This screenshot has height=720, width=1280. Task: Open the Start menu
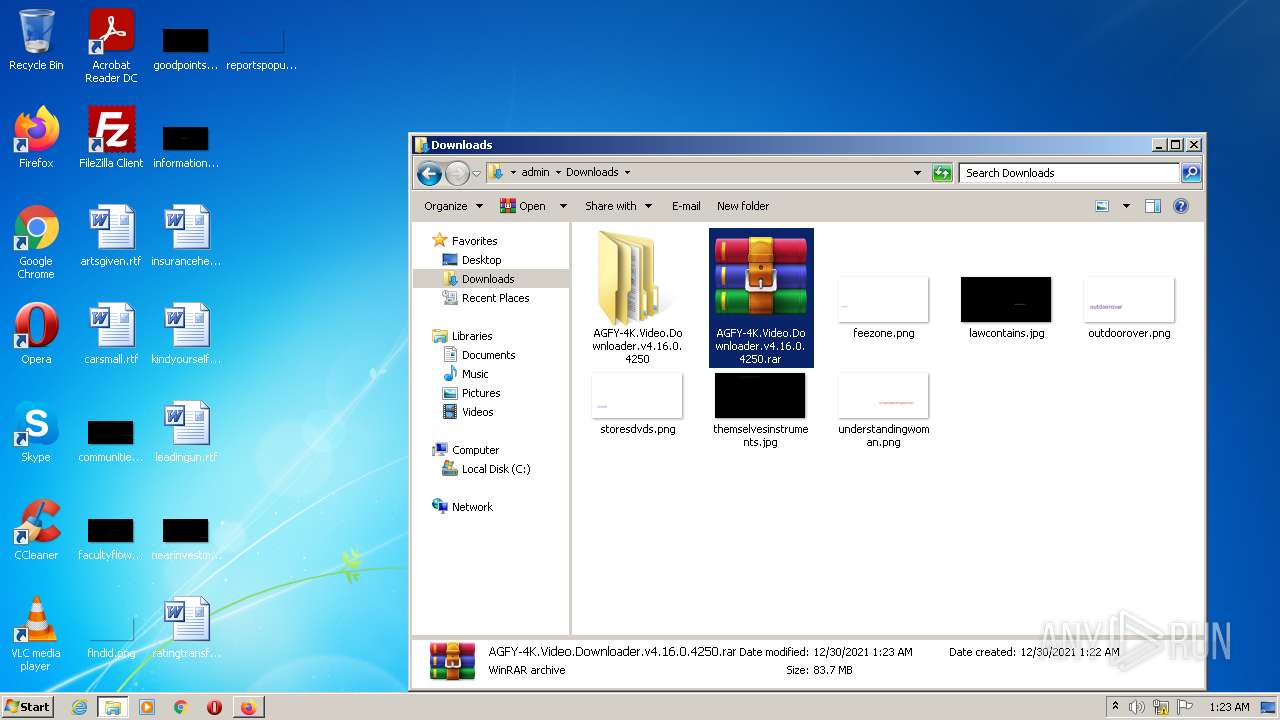click(27, 706)
